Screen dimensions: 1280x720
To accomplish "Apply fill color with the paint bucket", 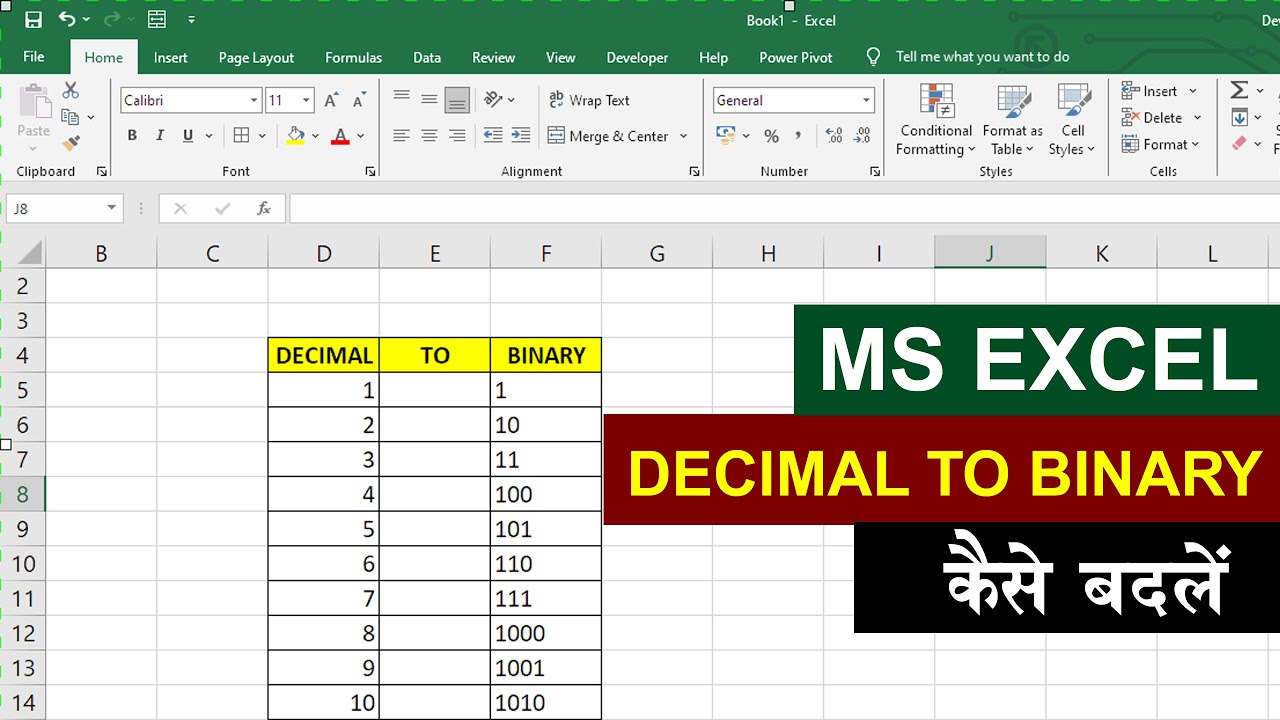I will point(295,135).
